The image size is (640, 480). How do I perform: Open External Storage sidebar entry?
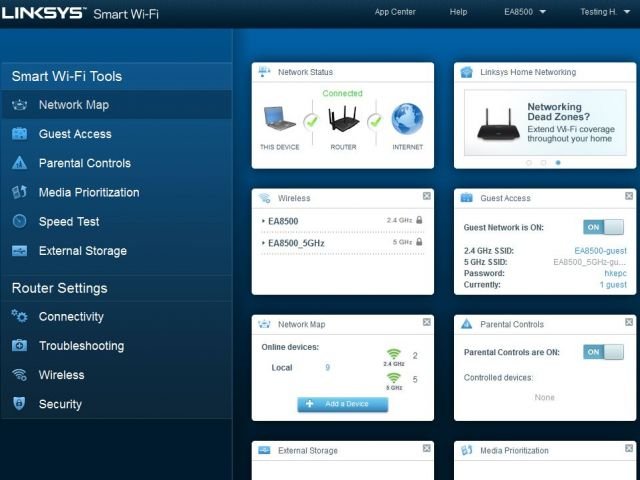pyautogui.click(x=116, y=251)
